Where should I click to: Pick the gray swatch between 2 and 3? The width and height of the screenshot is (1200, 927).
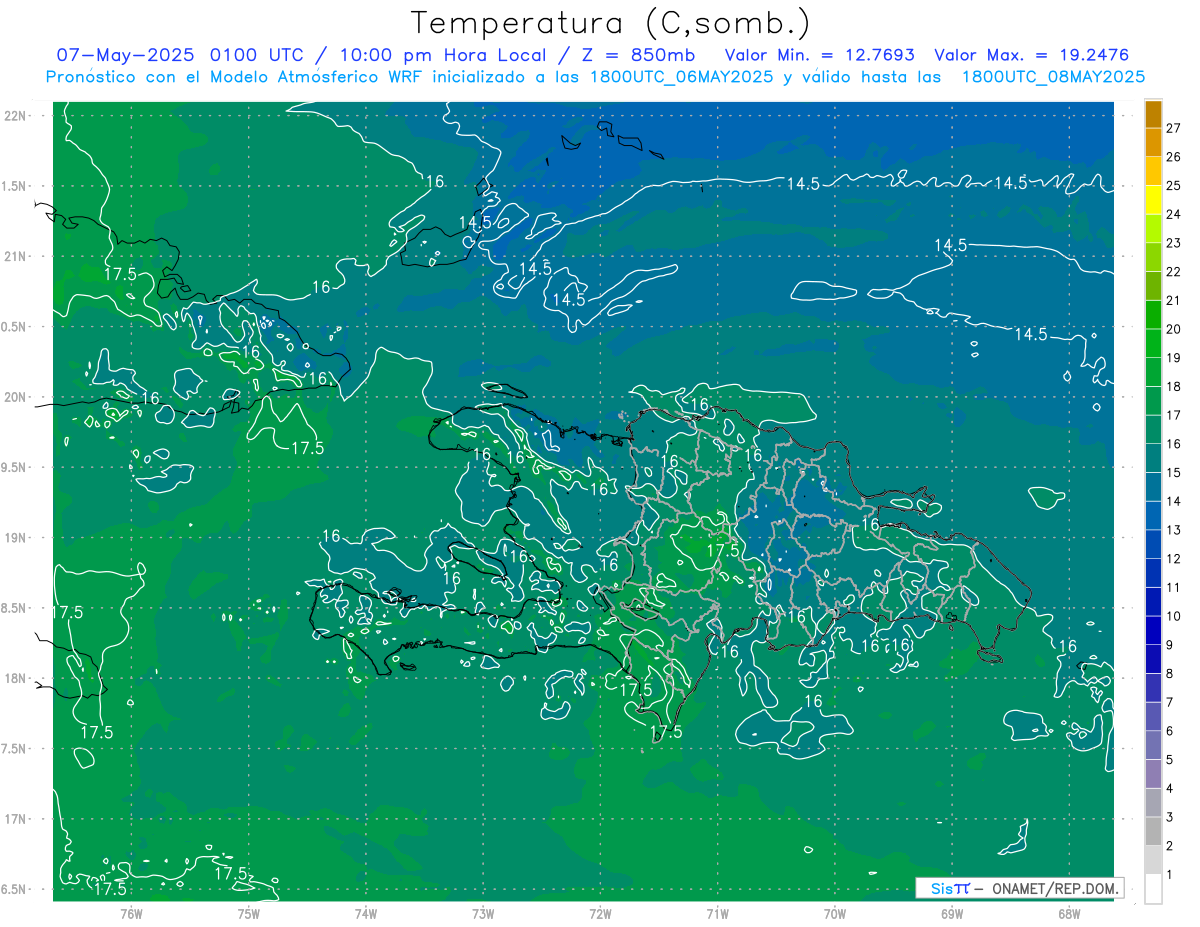click(x=1153, y=831)
